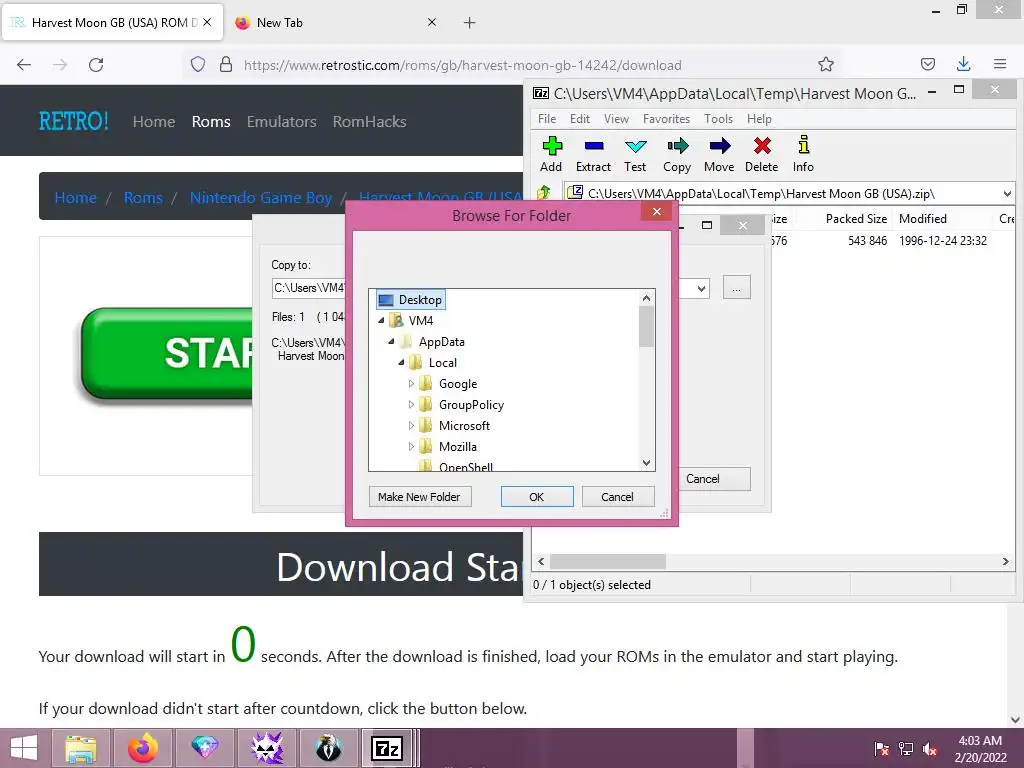
Task: Click the Nintendo Game Boy breadcrumb
Action: [261, 197]
